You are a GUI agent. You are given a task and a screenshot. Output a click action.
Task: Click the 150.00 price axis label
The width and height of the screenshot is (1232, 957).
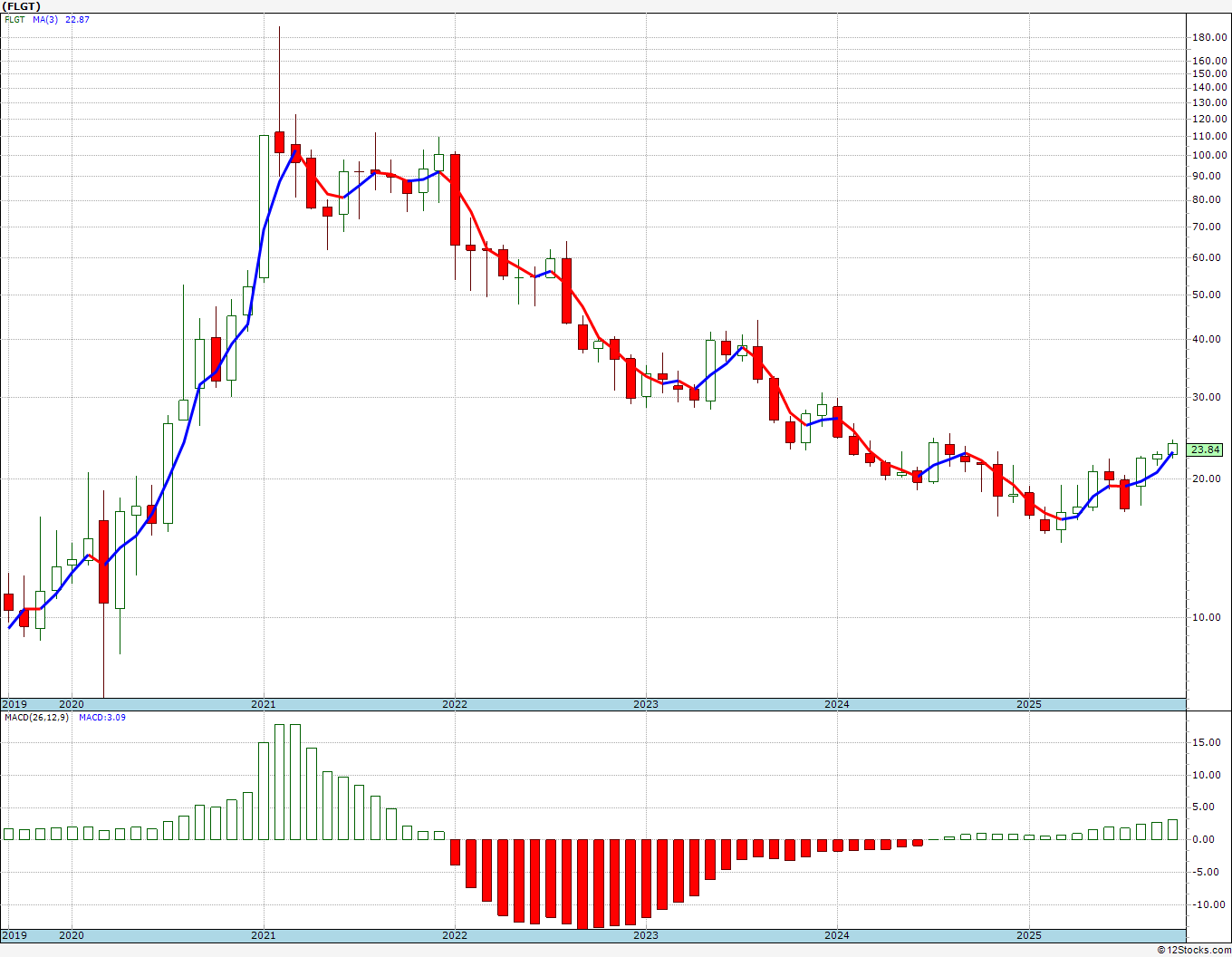[1210, 73]
